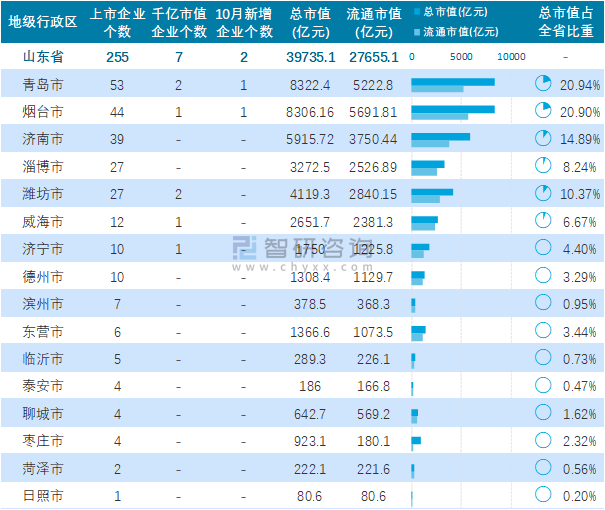Select the 日照市 city name cell

42,495
